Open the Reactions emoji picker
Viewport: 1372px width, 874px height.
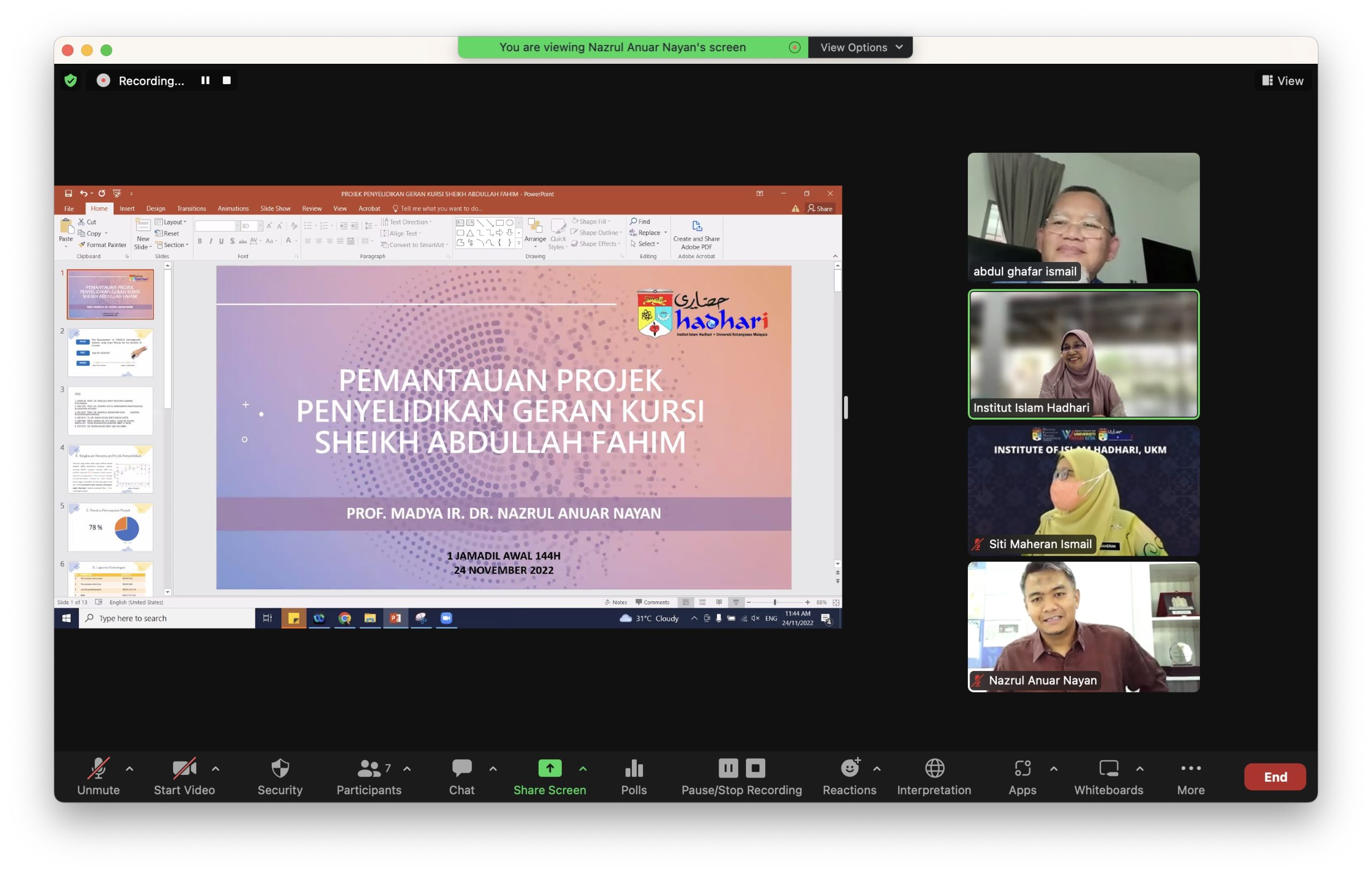click(x=849, y=775)
